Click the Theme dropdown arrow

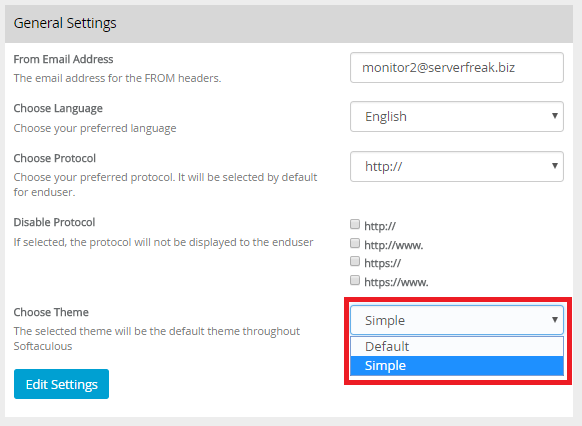pyautogui.click(x=555, y=320)
